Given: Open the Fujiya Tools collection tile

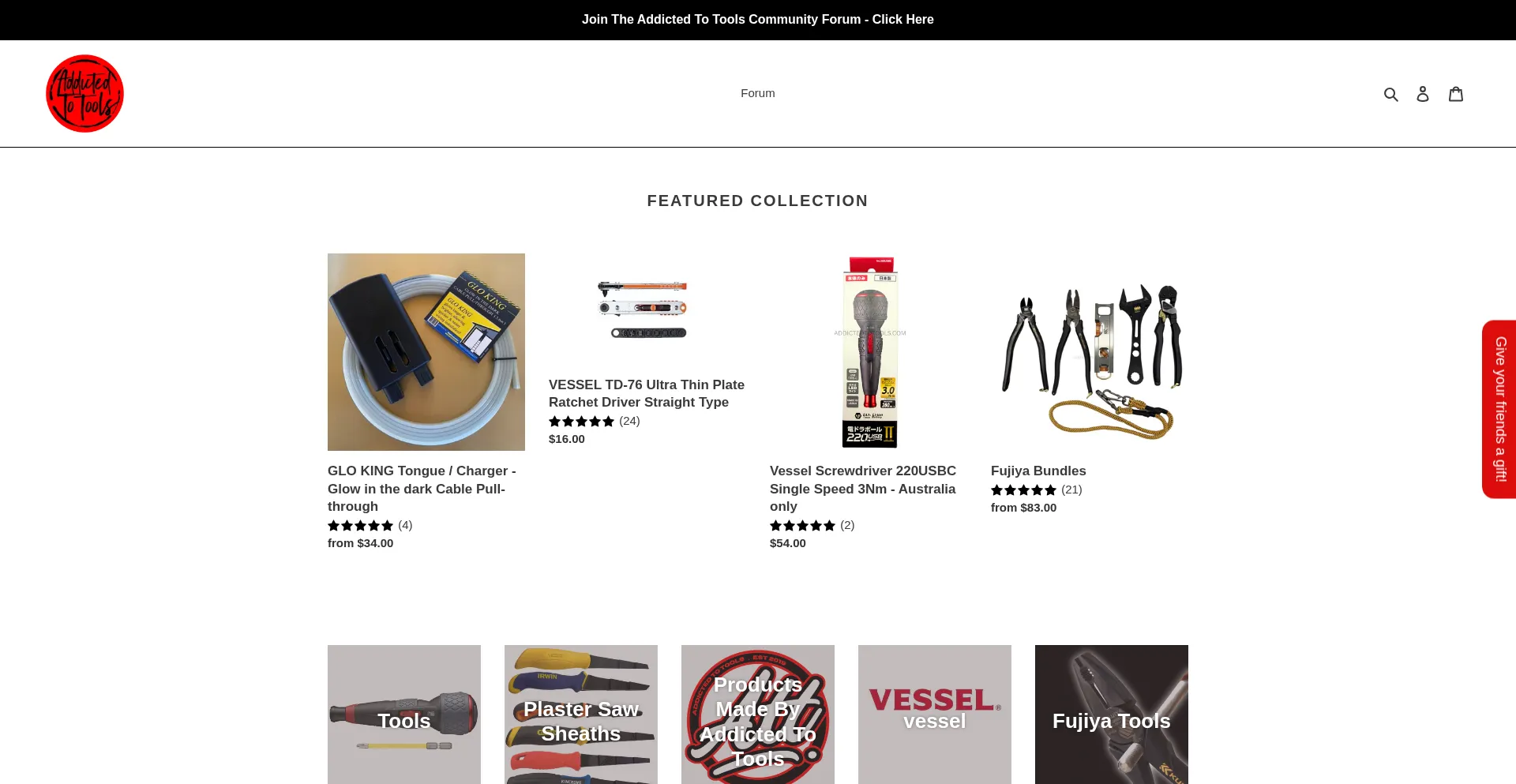Looking at the screenshot, I should 1111,715.
